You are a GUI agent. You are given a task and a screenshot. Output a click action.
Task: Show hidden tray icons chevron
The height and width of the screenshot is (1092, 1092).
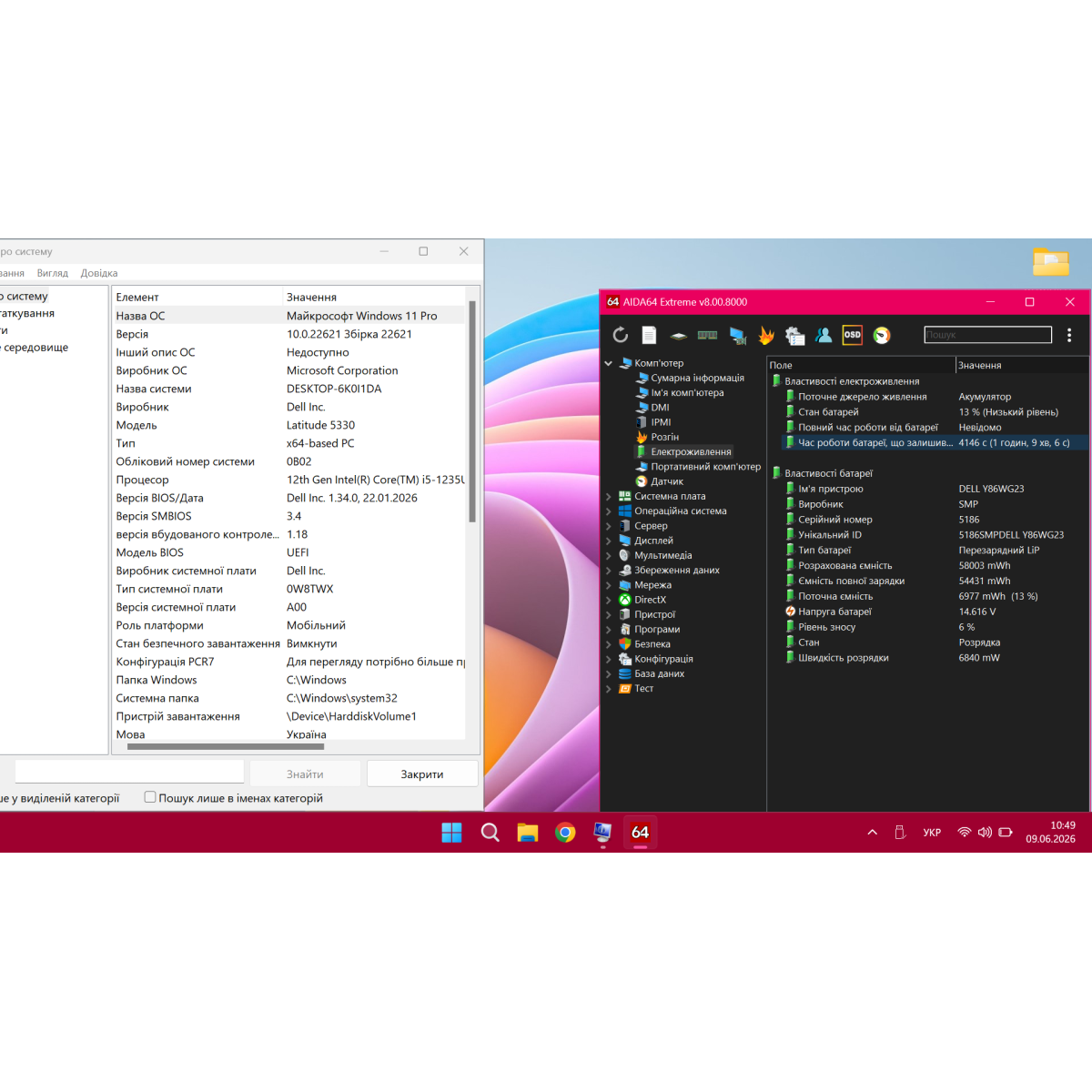coord(872,832)
